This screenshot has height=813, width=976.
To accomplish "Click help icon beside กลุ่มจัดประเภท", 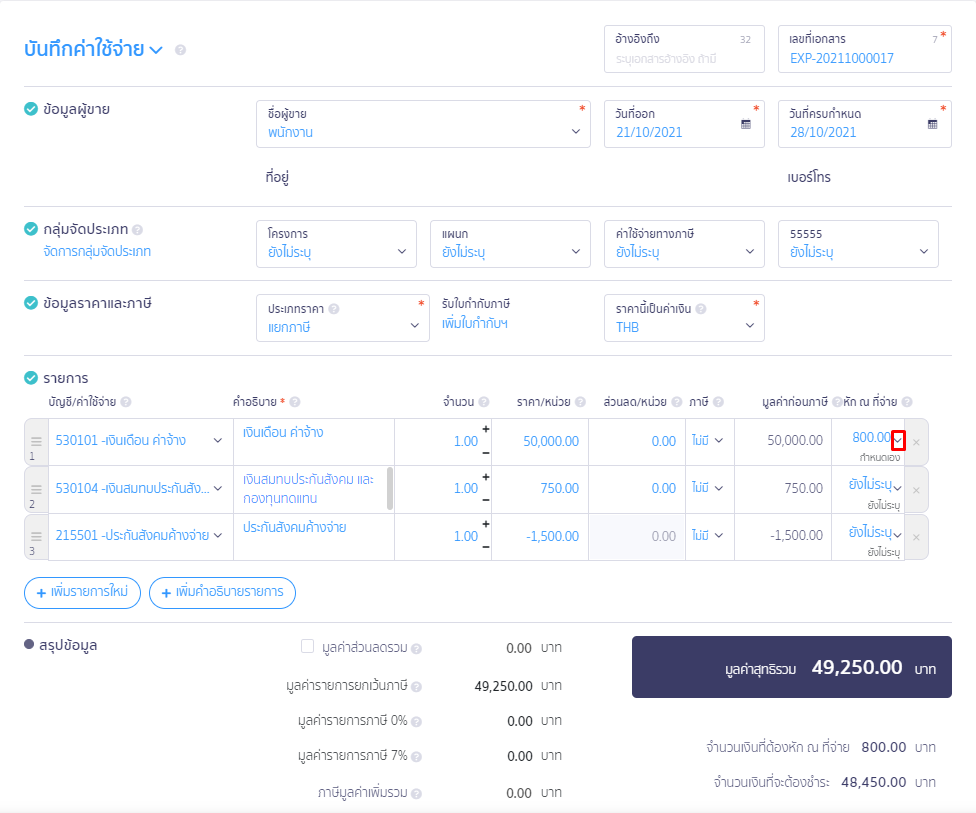I will click(x=138, y=230).
